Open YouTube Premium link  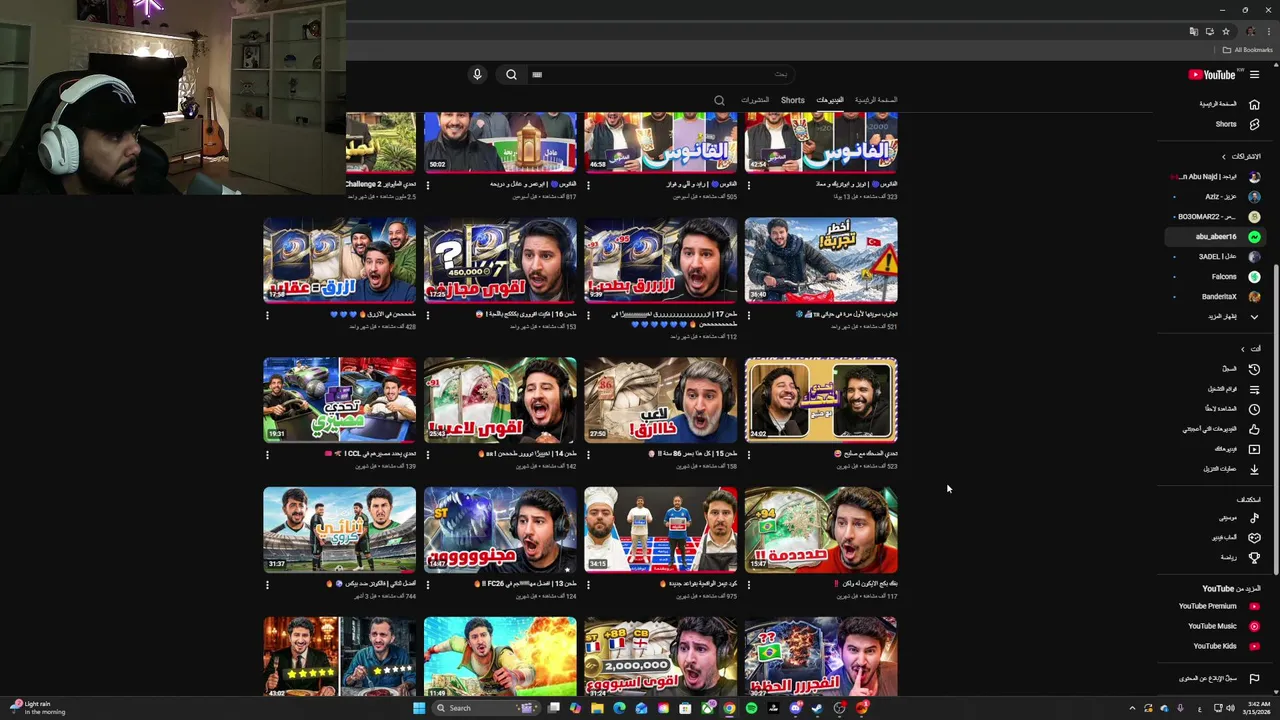click(1207, 606)
